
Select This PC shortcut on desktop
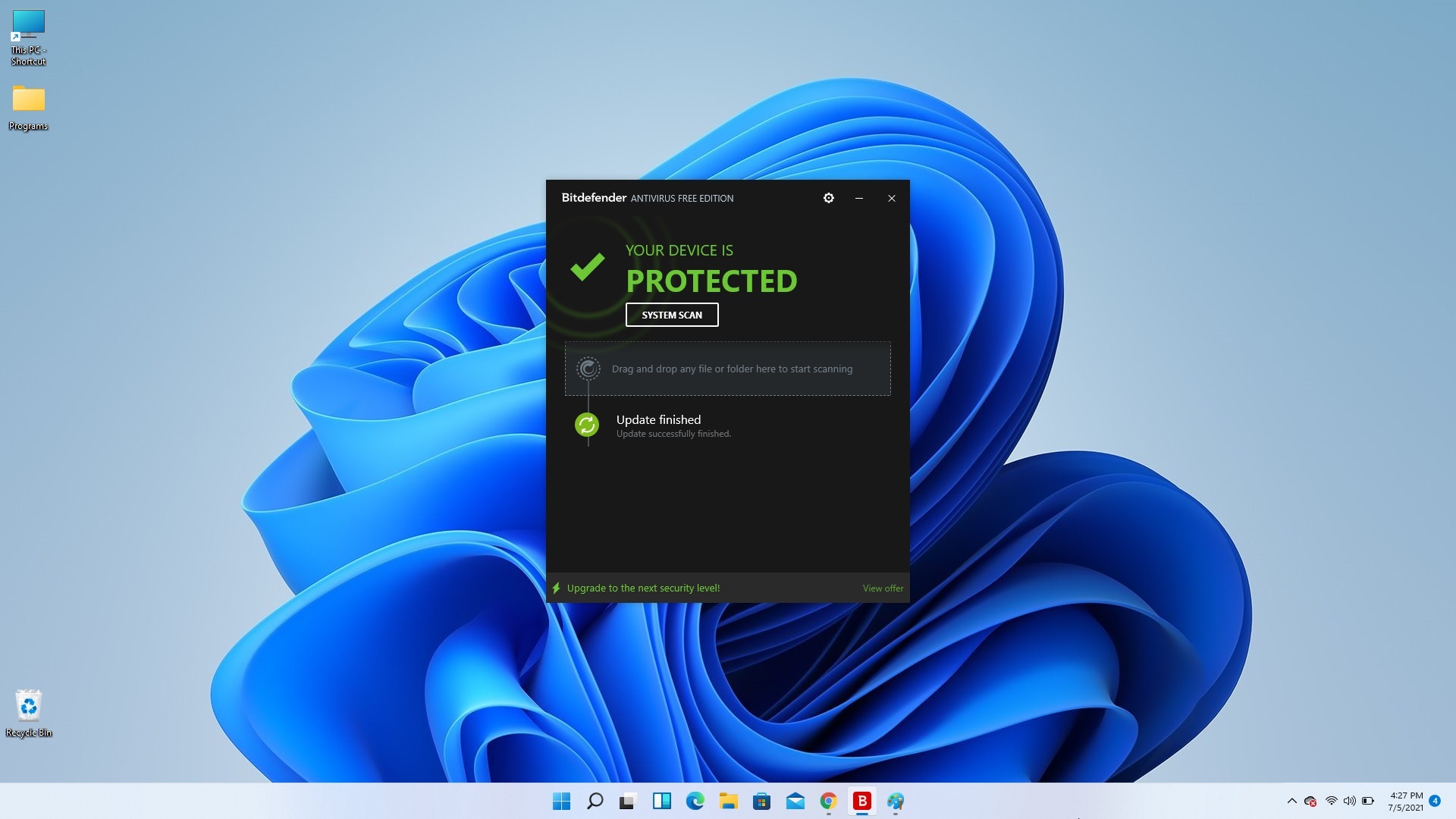tap(29, 38)
